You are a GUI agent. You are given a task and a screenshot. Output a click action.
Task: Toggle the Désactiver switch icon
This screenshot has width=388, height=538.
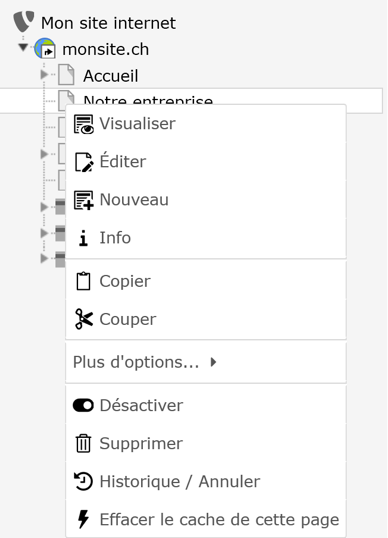pyautogui.click(x=83, y=405)
